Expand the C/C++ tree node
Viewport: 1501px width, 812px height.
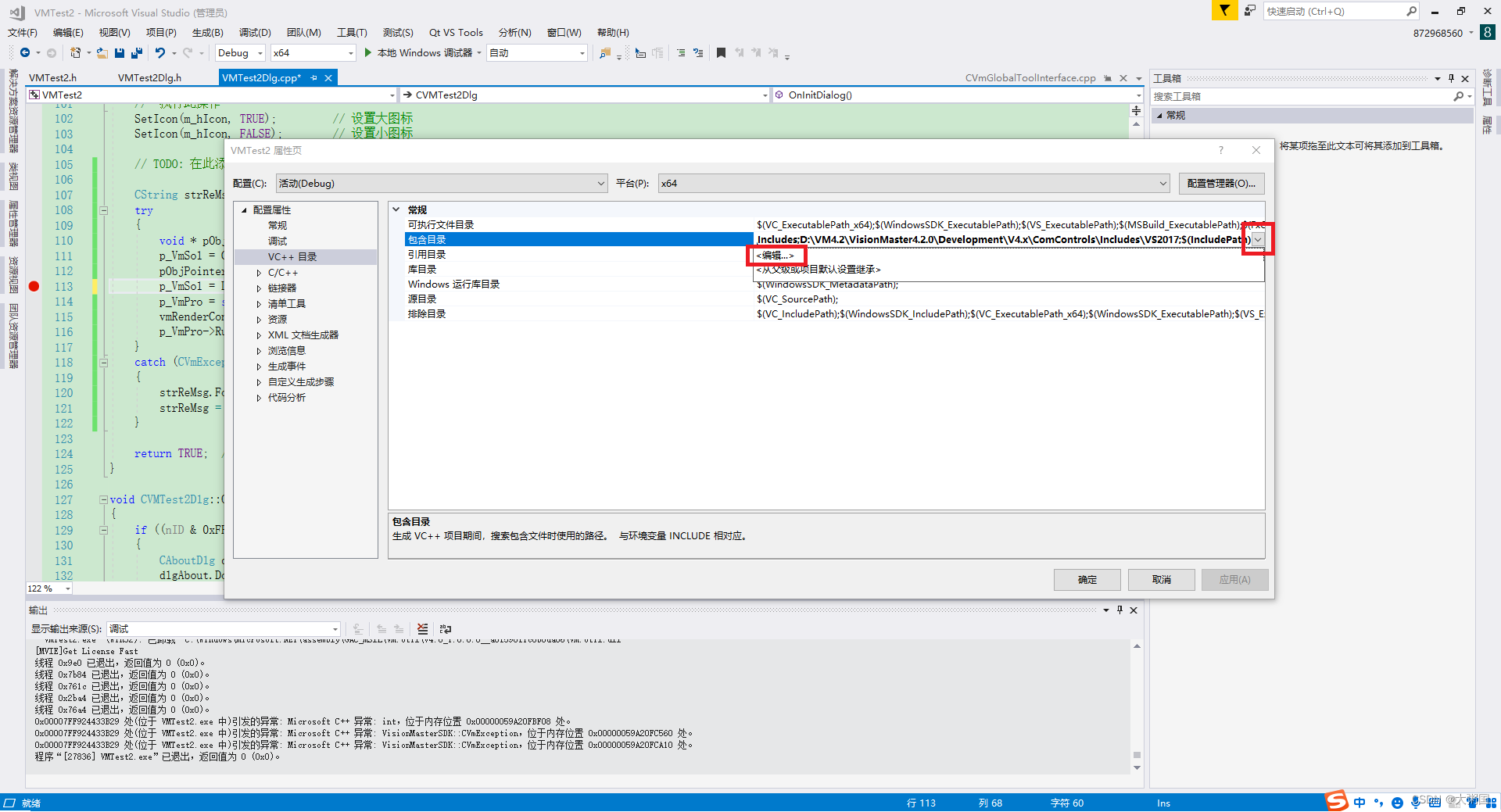260,273
